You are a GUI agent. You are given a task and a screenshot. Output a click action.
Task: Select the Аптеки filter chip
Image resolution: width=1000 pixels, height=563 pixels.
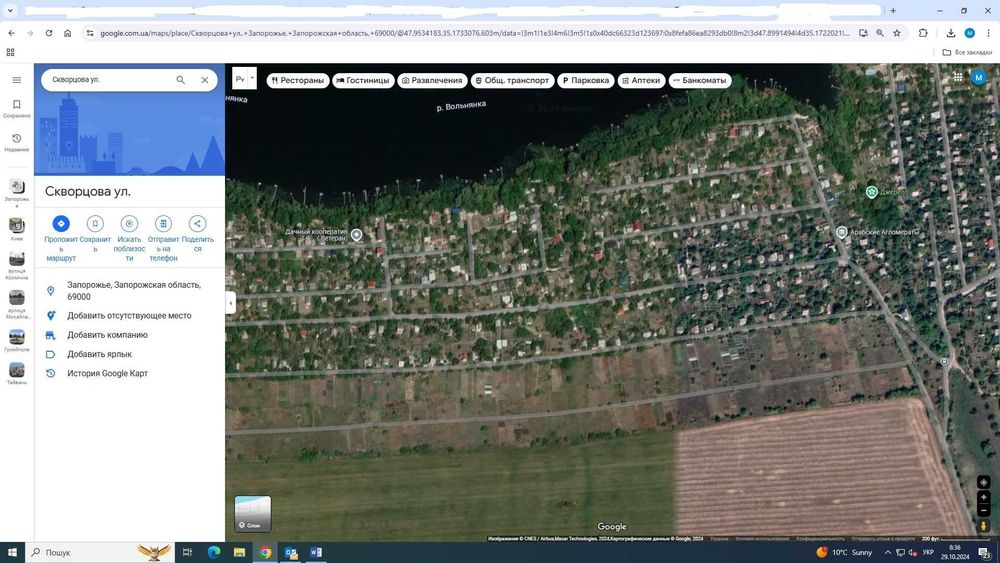642,80
